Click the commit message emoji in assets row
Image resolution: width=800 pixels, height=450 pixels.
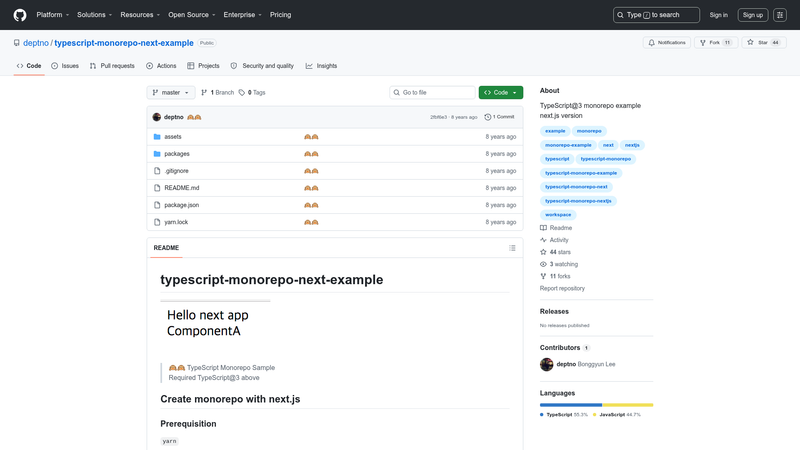pyautogui.click(x=311, y=137)
